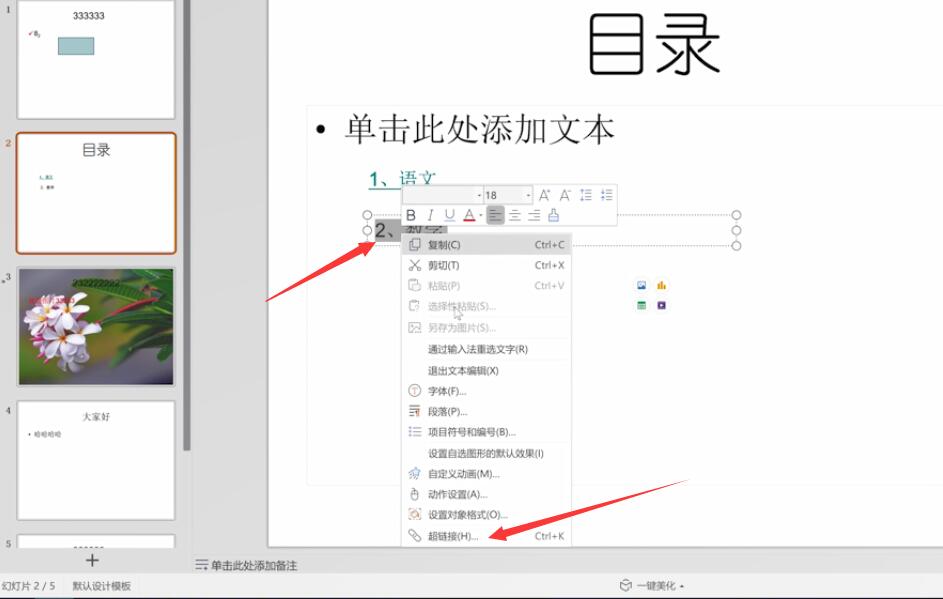The image size is (943, 599).
Task: Click the decrease font size icon
Action: pos(565,195)
